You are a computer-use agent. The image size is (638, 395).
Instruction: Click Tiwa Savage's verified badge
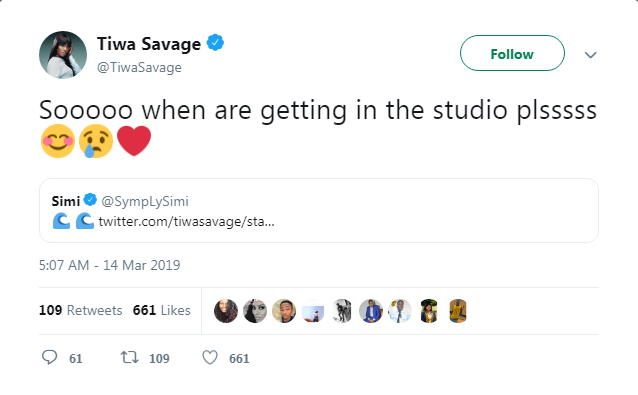point(215,43)
